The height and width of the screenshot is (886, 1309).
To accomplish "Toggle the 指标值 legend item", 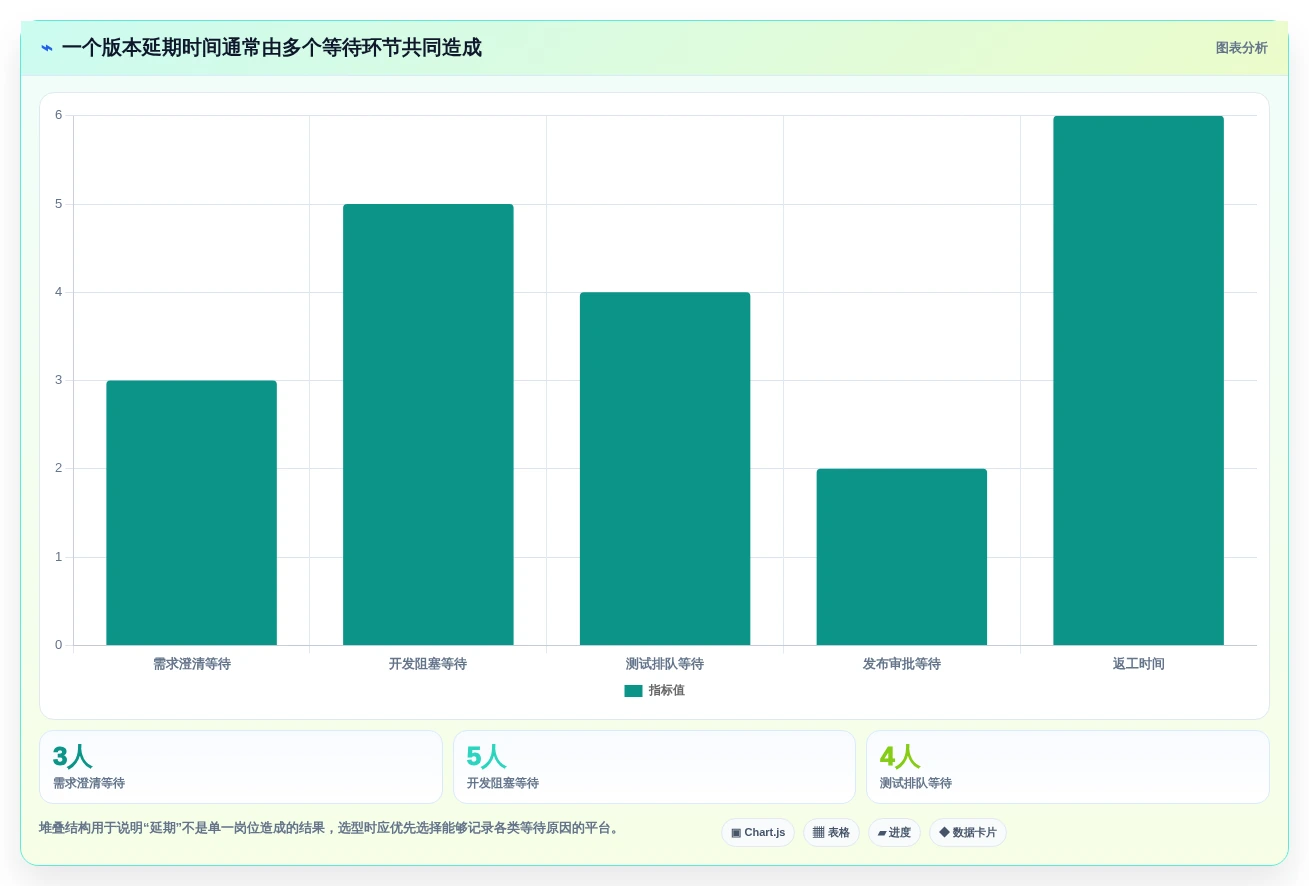I will [654, 690].
